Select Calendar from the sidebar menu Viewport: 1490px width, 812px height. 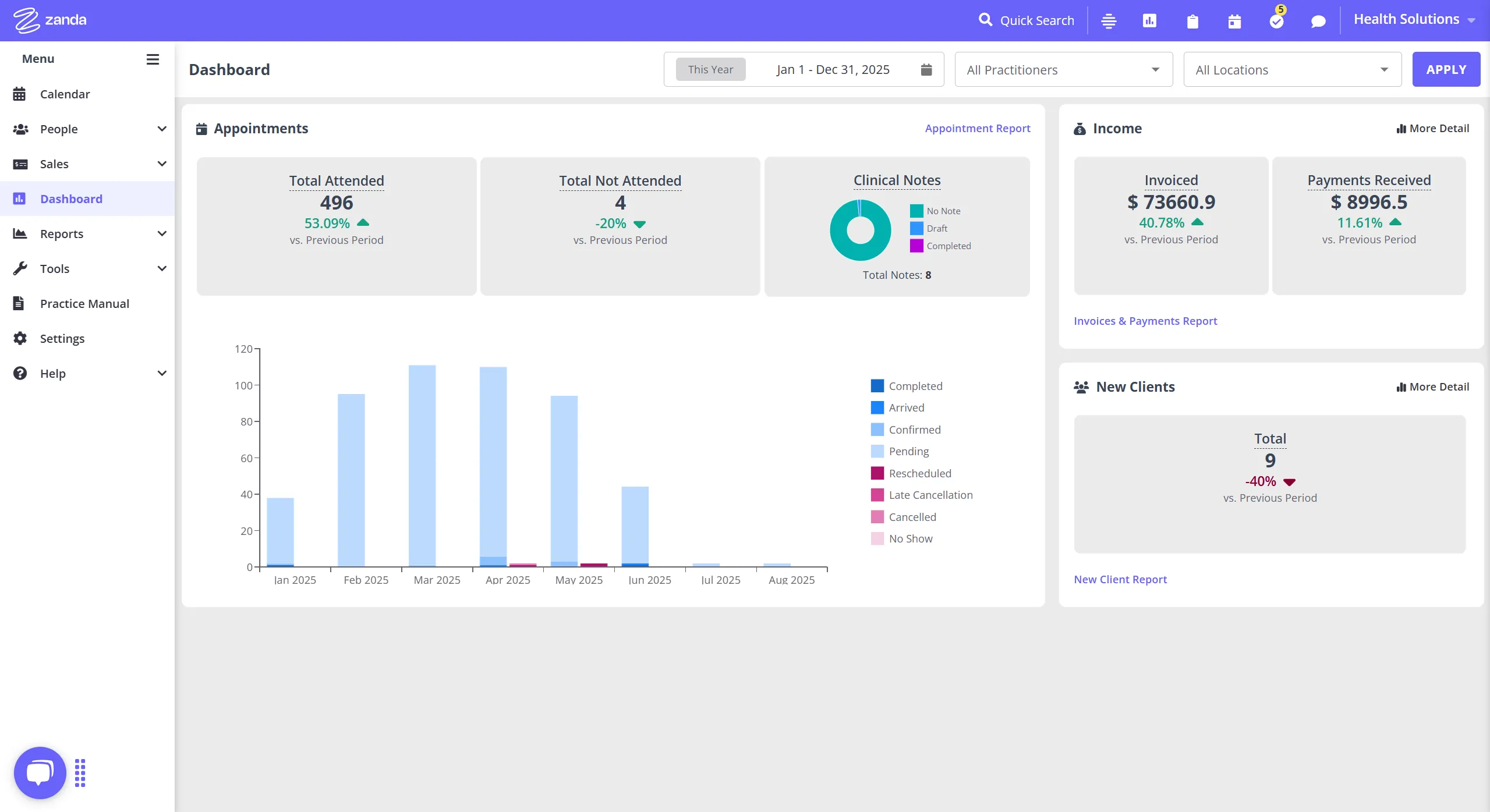click(x=65, y=94)
